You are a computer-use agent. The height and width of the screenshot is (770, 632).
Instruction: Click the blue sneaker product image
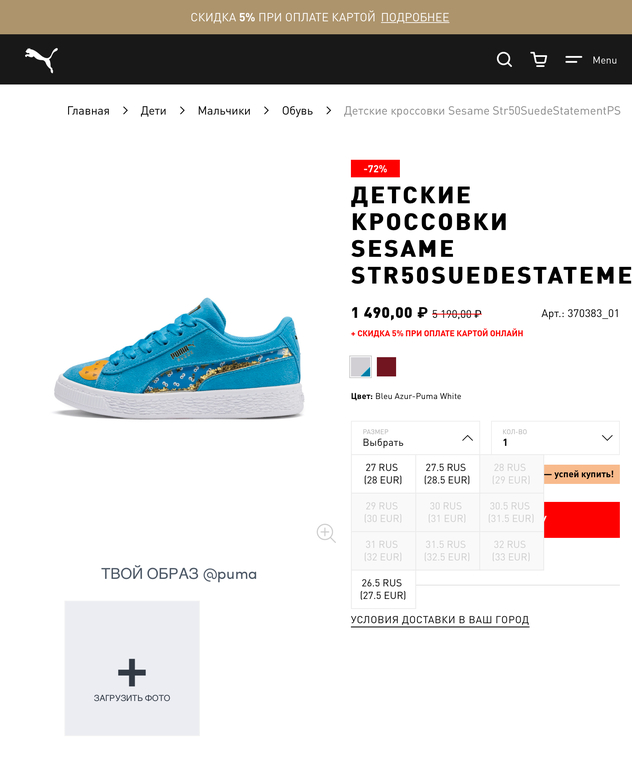tap(179, 358)
